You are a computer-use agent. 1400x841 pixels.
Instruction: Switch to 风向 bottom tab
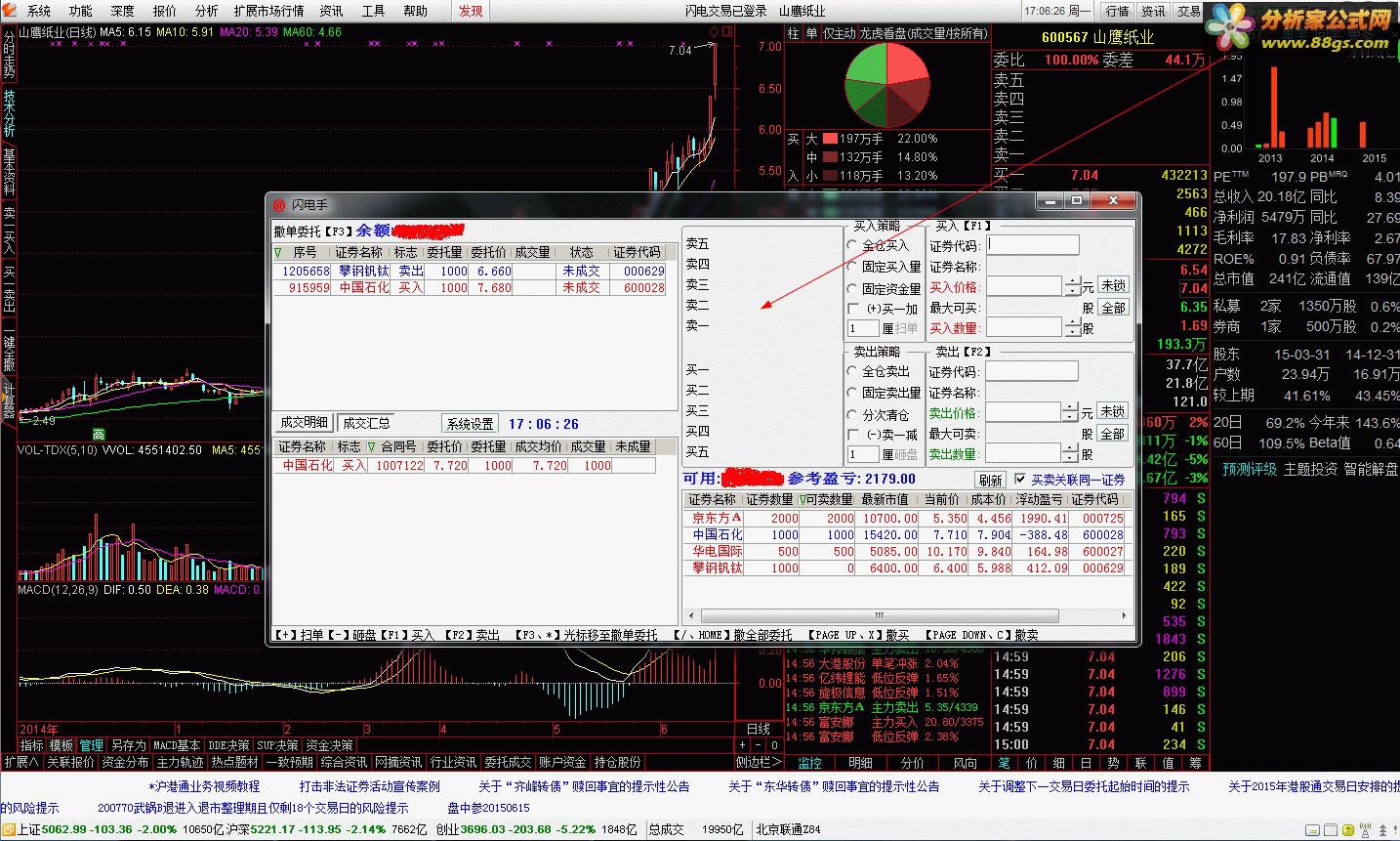(x=965, y=763)
